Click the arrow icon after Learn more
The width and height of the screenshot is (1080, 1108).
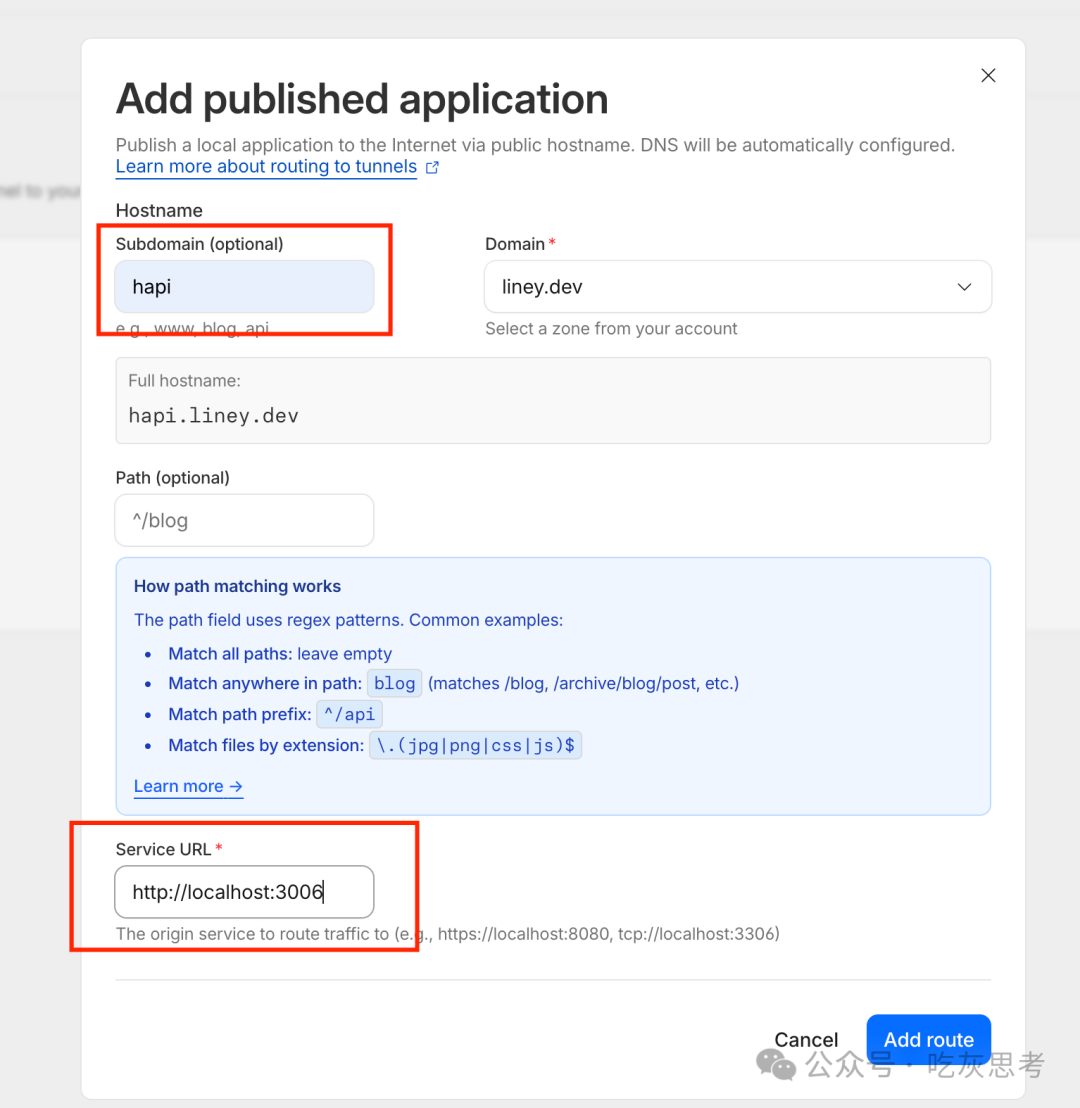coord(236,786)
